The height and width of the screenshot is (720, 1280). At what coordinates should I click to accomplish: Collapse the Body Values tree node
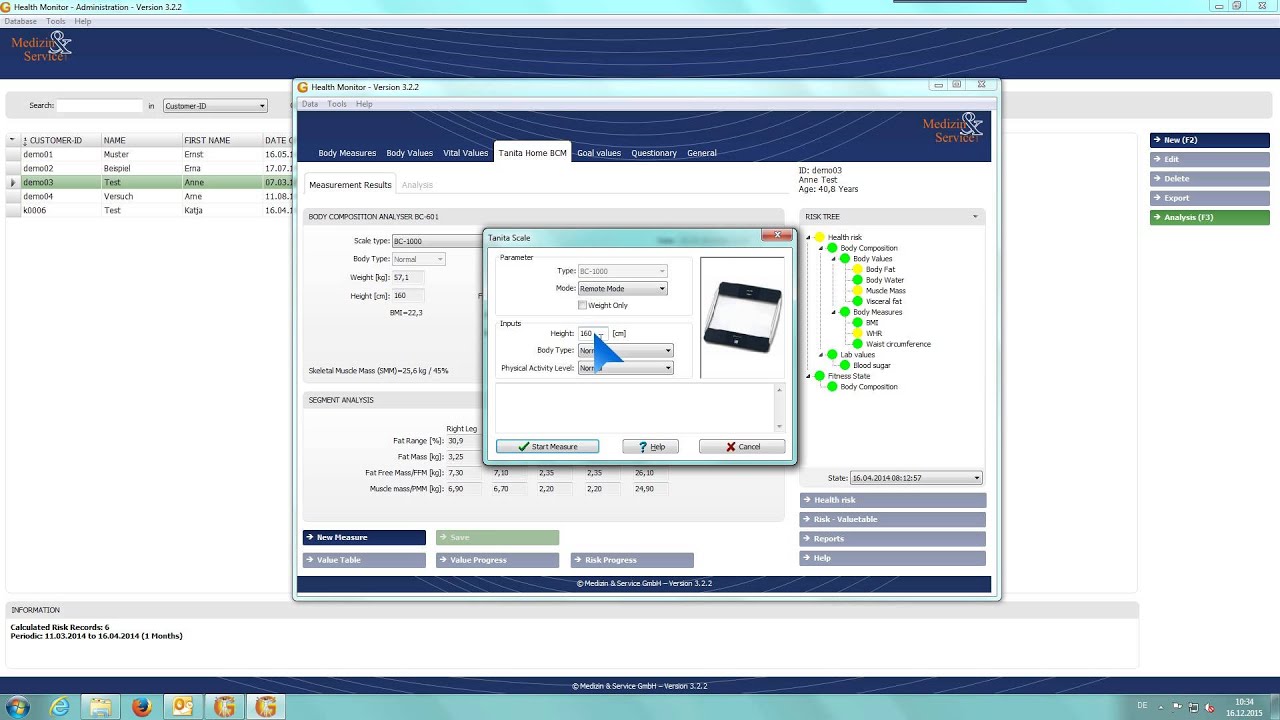point(834,259)
